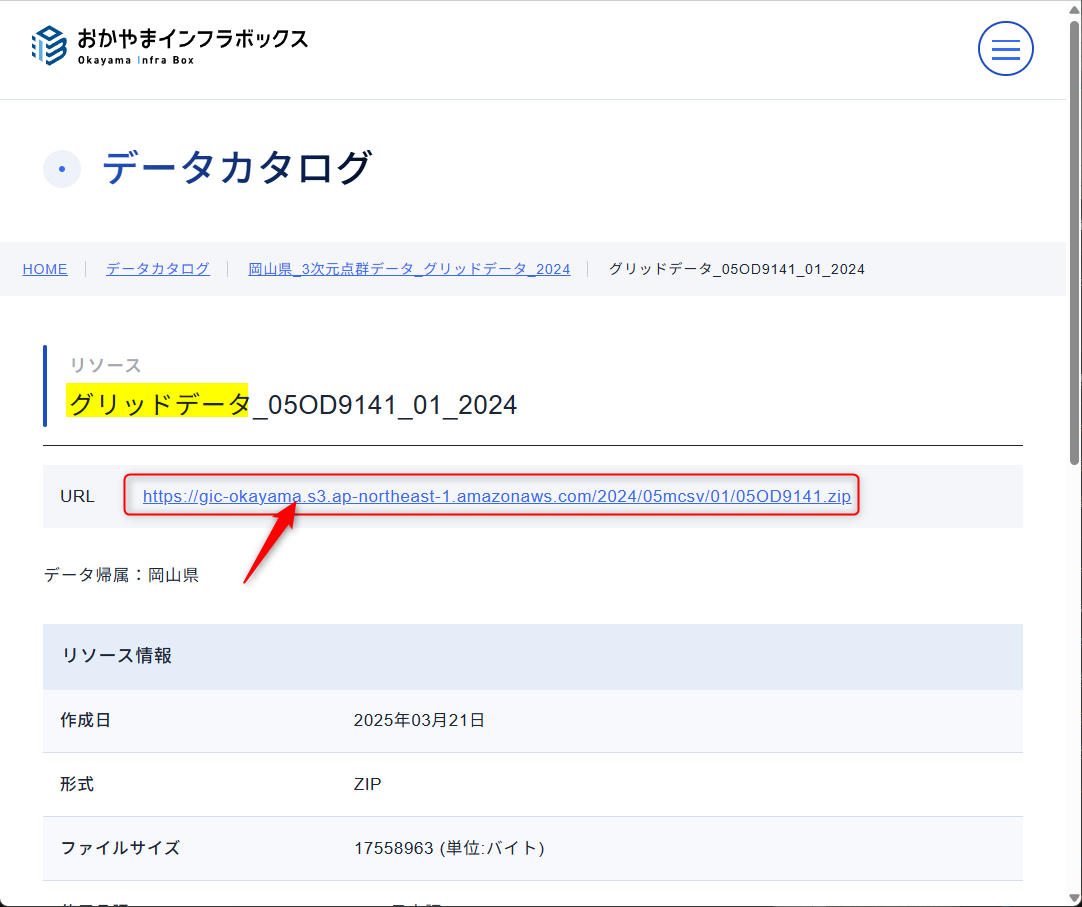This screenshot has width=1082, height=907.
Task: Click the current breadcrumb グリッドデータ_05OD9141_01_2024
Action: (x=736, y=269)
